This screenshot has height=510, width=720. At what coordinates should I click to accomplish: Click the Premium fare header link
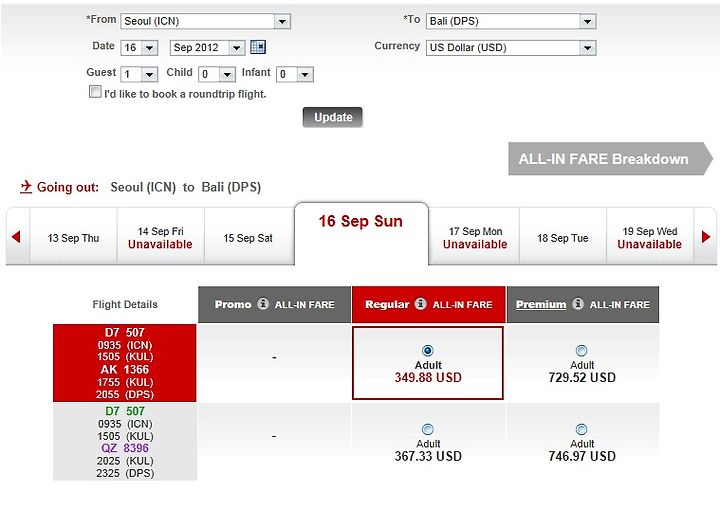point(541,304)
